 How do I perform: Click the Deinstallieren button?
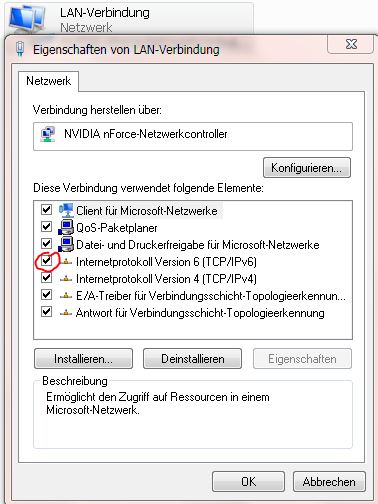click(x=192, y=359)
